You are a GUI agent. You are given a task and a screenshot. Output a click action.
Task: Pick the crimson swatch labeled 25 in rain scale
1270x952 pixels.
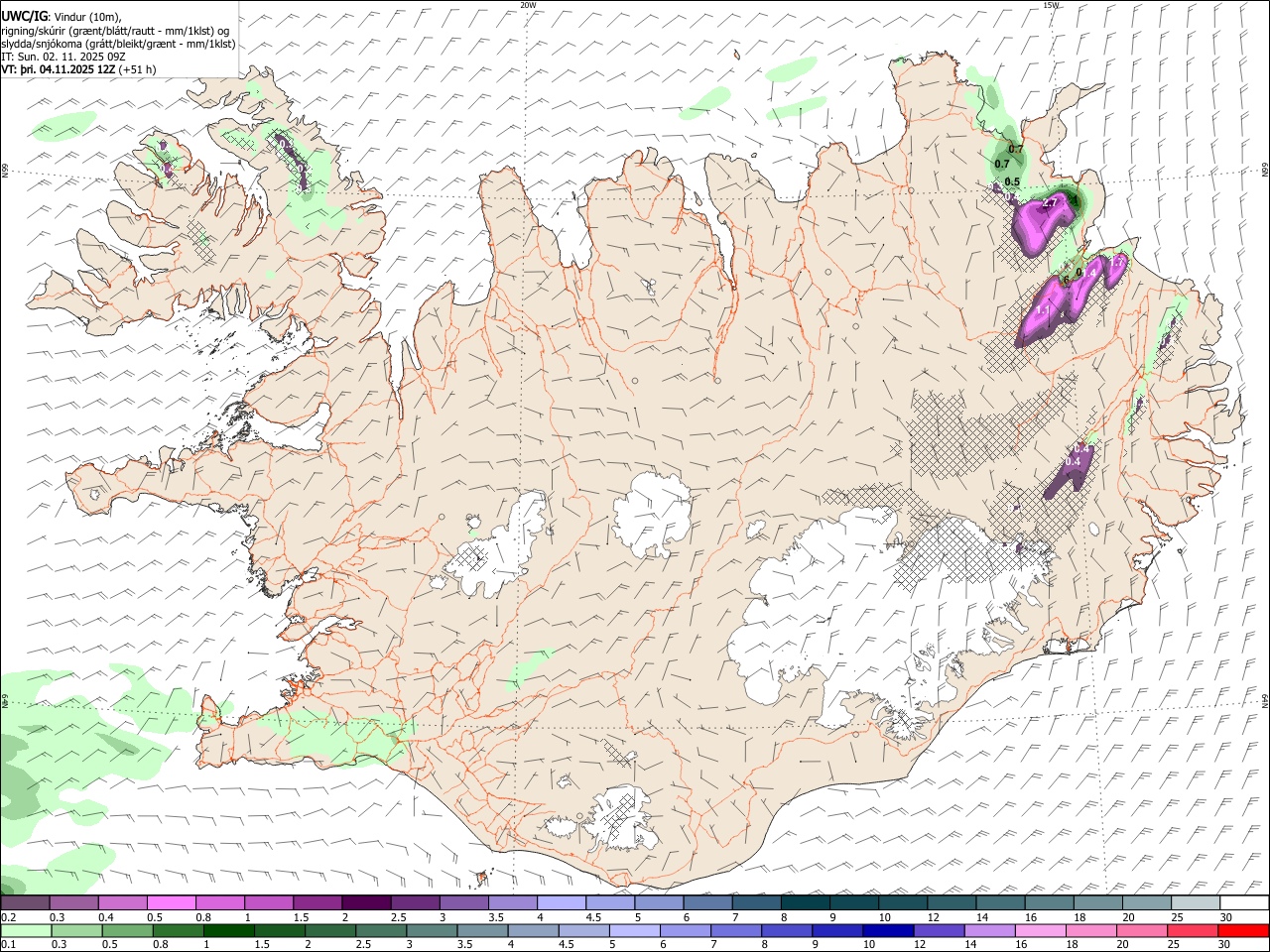coord(1191,931)
